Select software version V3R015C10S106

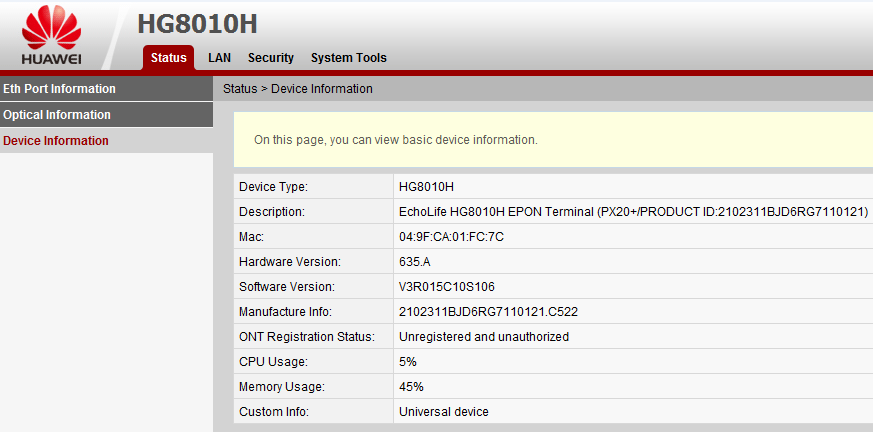[x=447, y=287]
